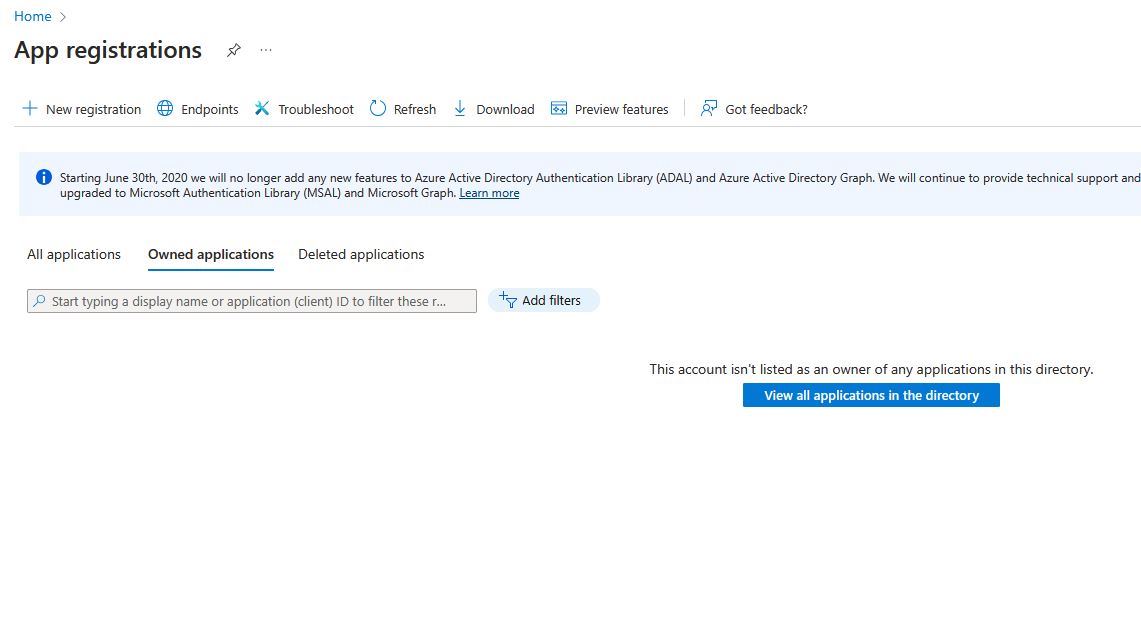Open the ellipsis more options menu
This screenshot has height=619, width=1141.
(266, 50)
